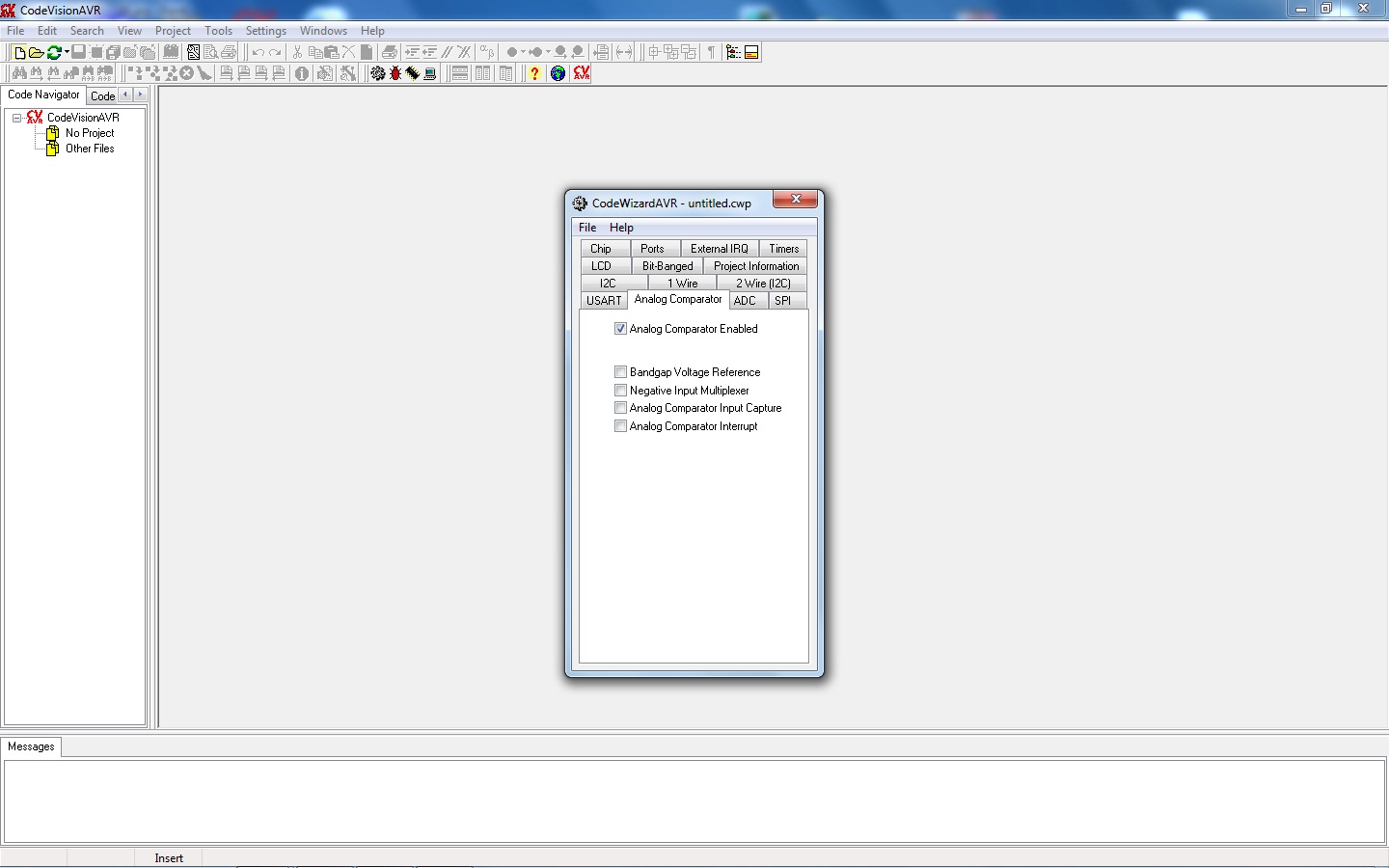The width and height of the screenshot is (1389, 868).
Task: Switch to the Timers tab
Action: click(x=783, y=249)
